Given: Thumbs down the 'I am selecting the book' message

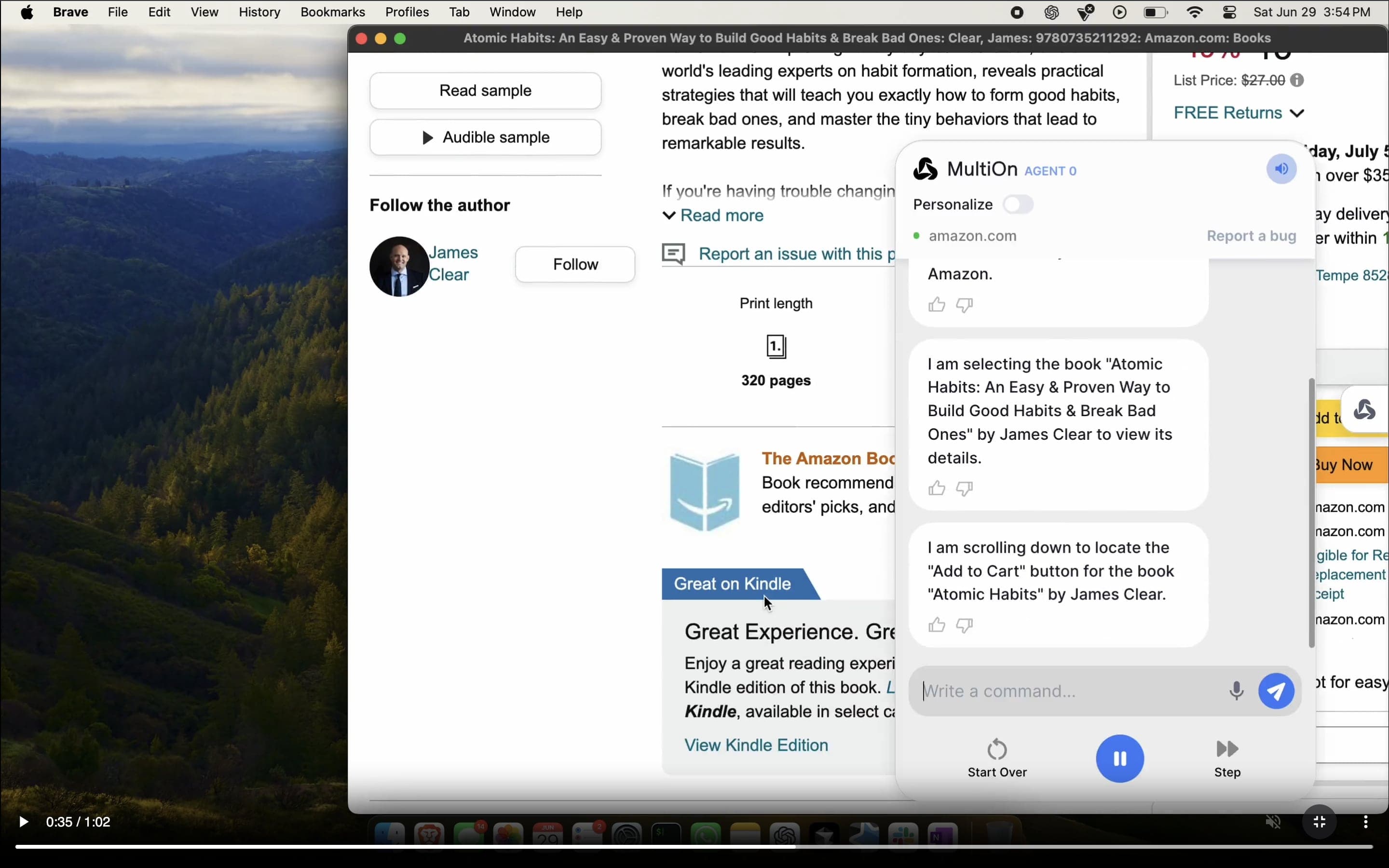Looking at the screenshot, I should click(x=964, y=488).
